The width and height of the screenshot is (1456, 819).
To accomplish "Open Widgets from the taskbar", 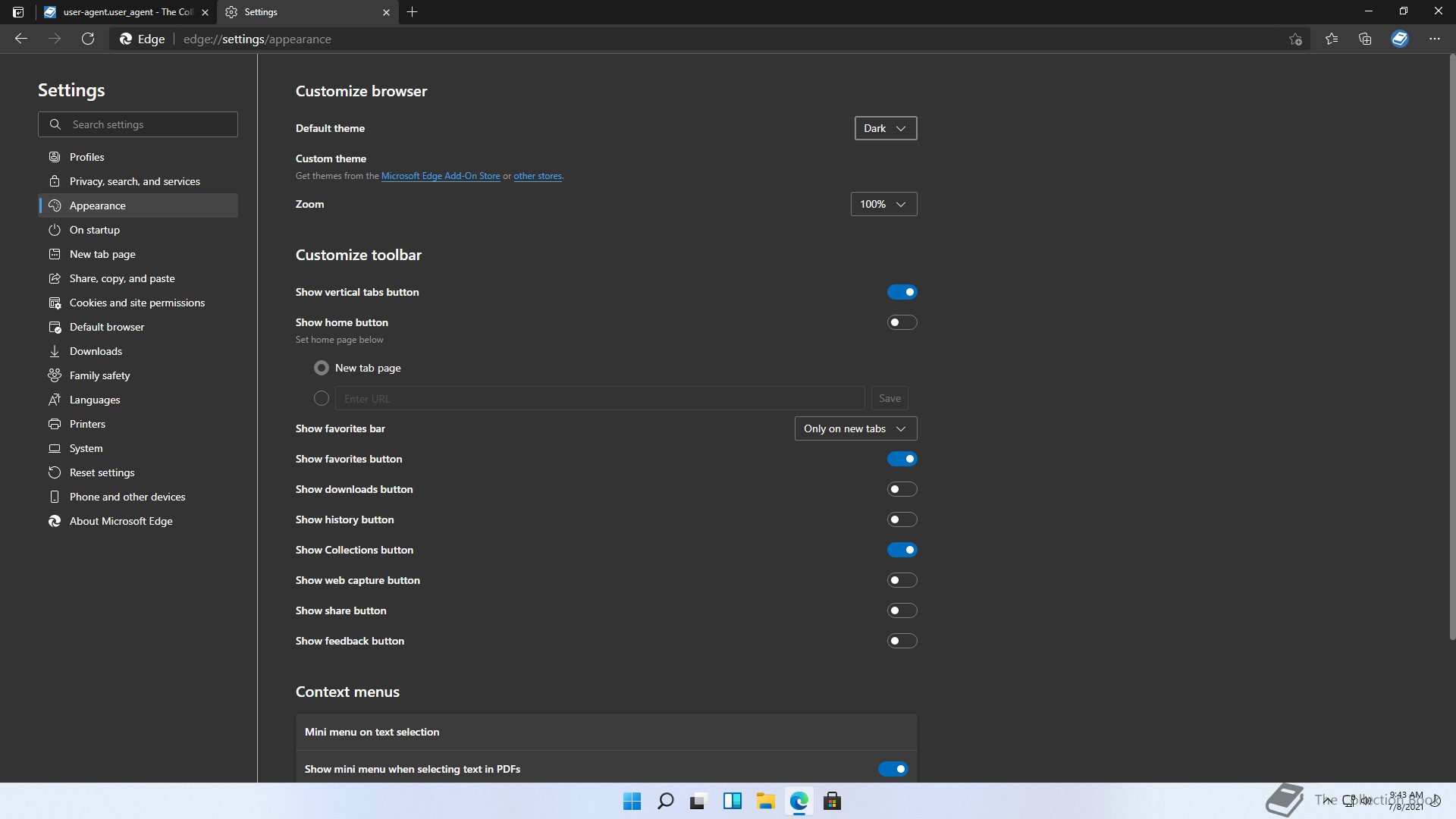I will (x=732, y=801).
